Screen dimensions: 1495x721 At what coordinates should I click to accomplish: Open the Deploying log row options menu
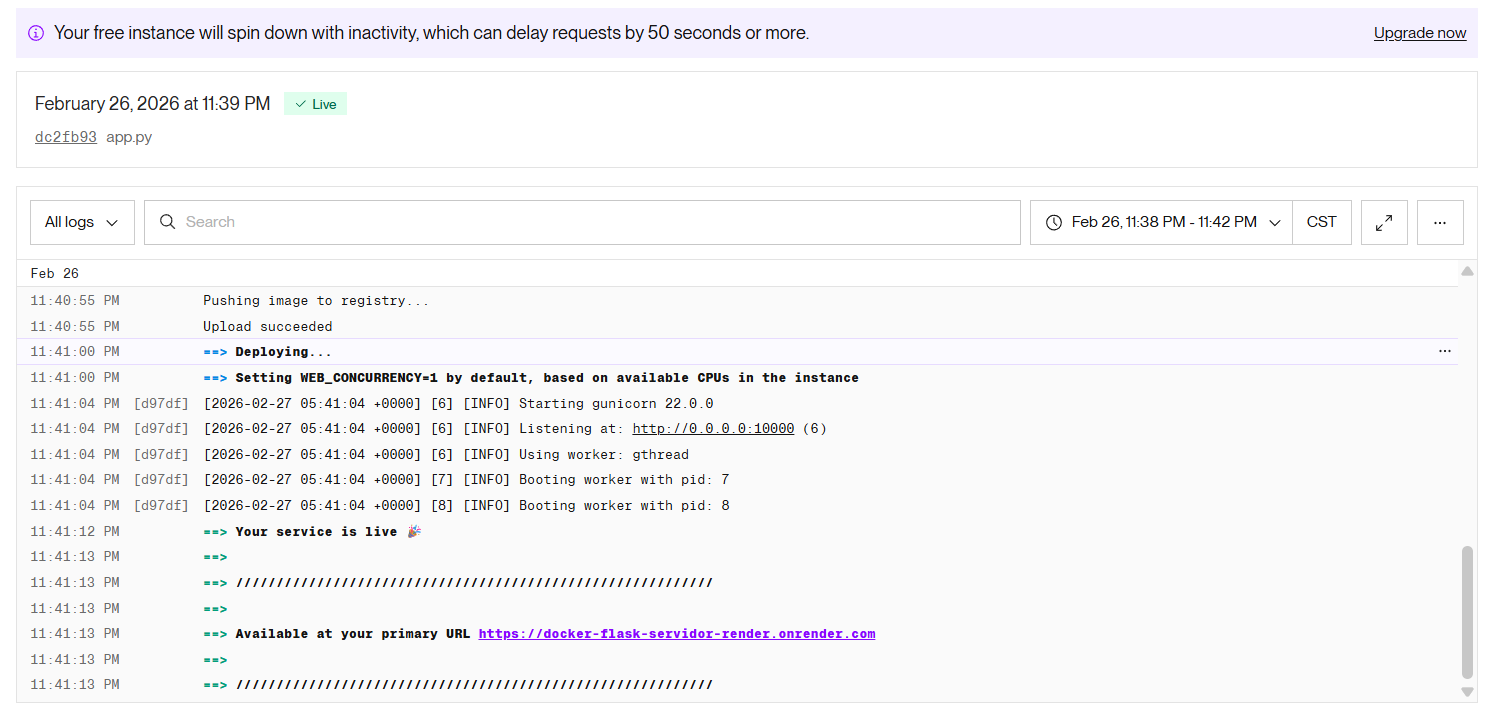(1445, 351)
